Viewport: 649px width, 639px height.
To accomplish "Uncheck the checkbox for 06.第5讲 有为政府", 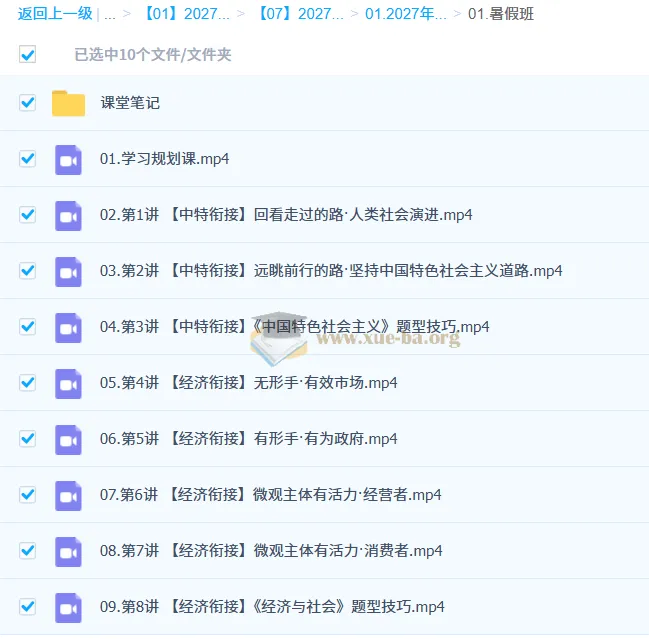I will [x=27, y=439].
